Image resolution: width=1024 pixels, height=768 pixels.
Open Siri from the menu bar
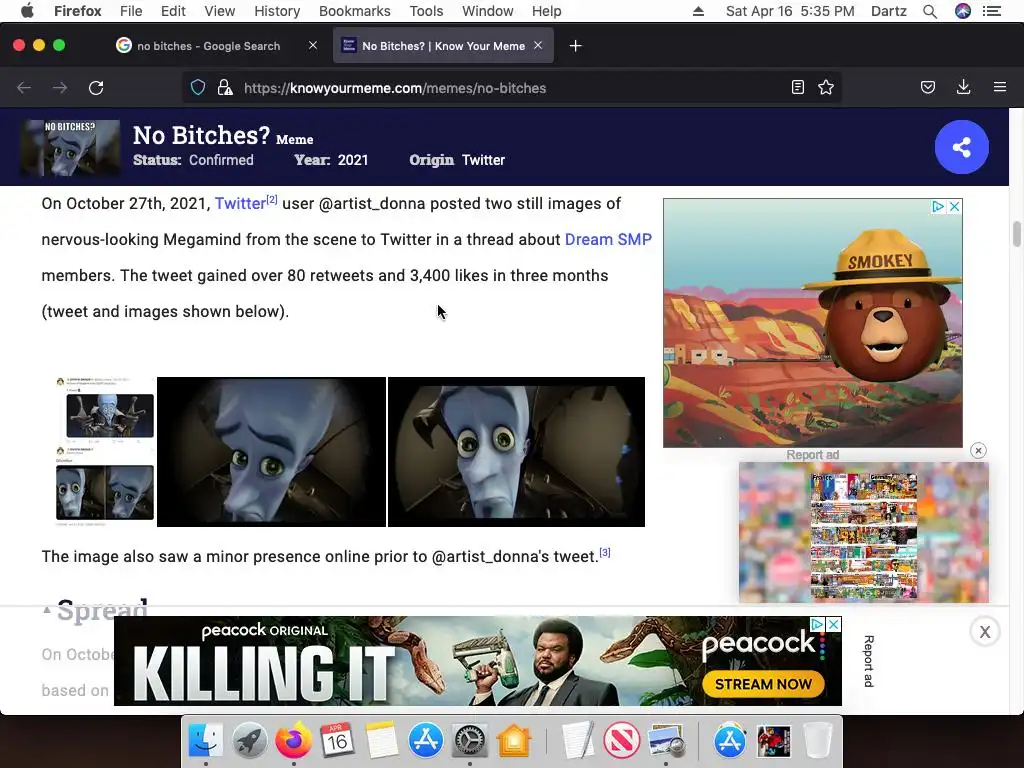[x=963, y=11]
